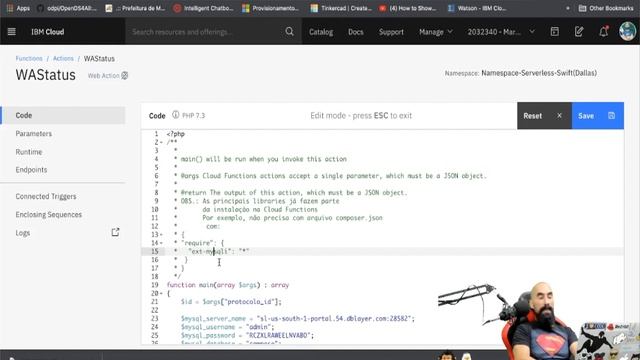The width and height of the screenshot is (640, 360).
Task: Open the notifications bell
Action: pos(603,31)
